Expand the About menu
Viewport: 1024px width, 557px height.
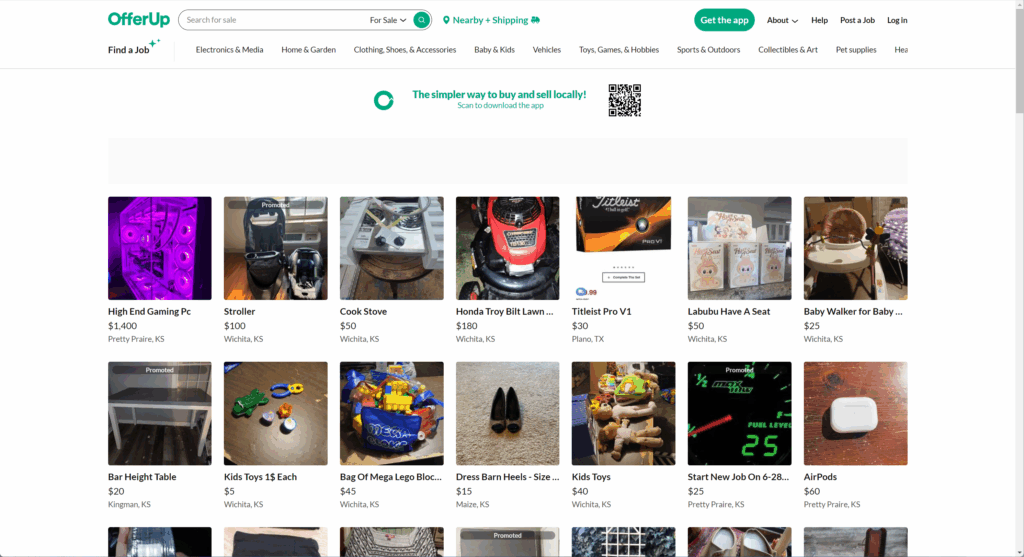(782, 20)
